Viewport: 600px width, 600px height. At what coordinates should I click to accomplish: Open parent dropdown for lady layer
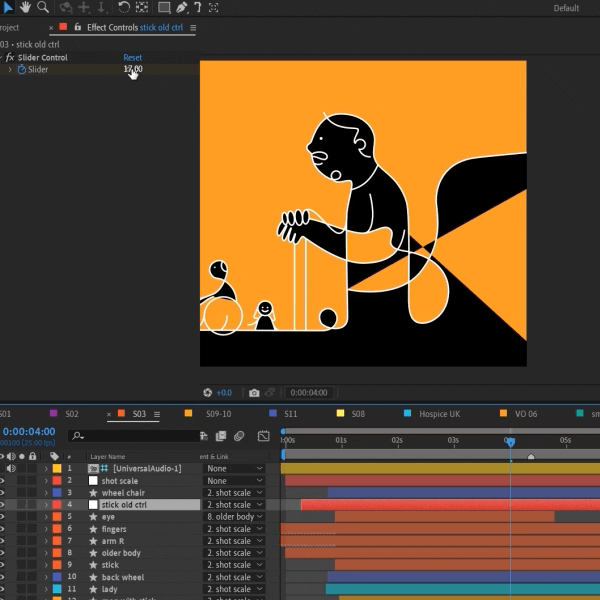tap(234, 589)
